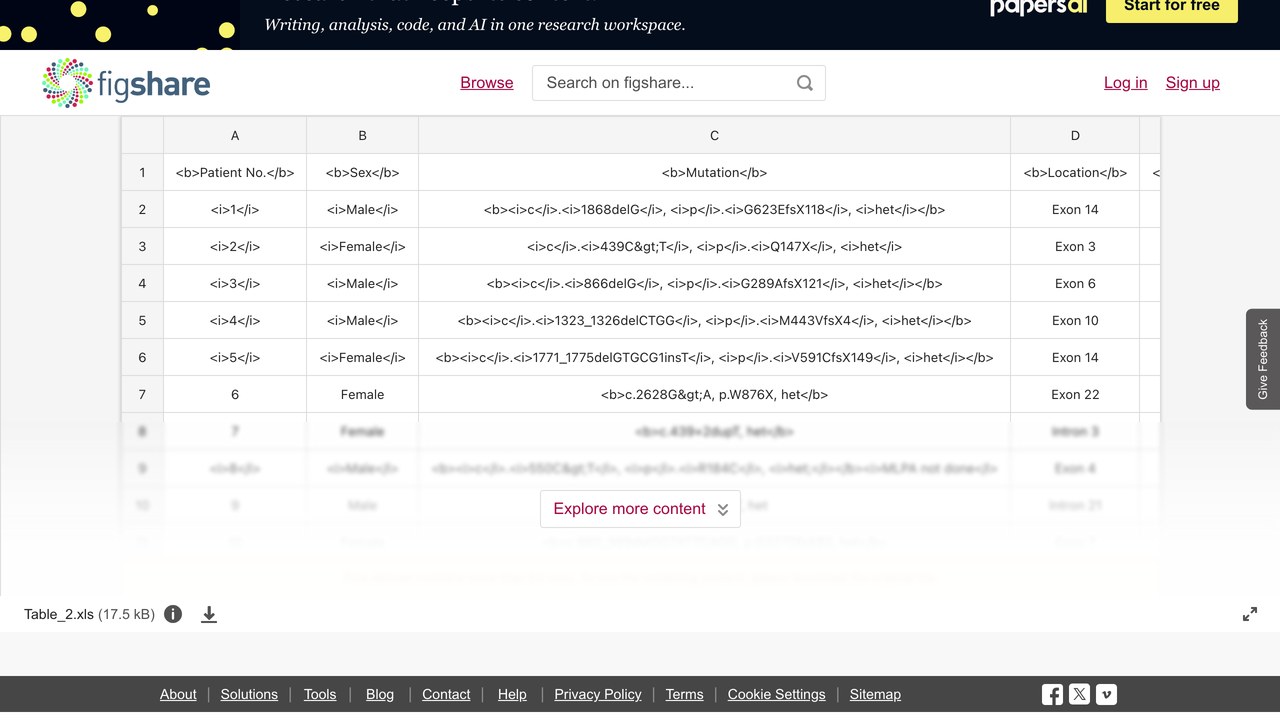This screenshot has width=1280, height=720.
Task: Open About footer link
Action: coord(178,694)
